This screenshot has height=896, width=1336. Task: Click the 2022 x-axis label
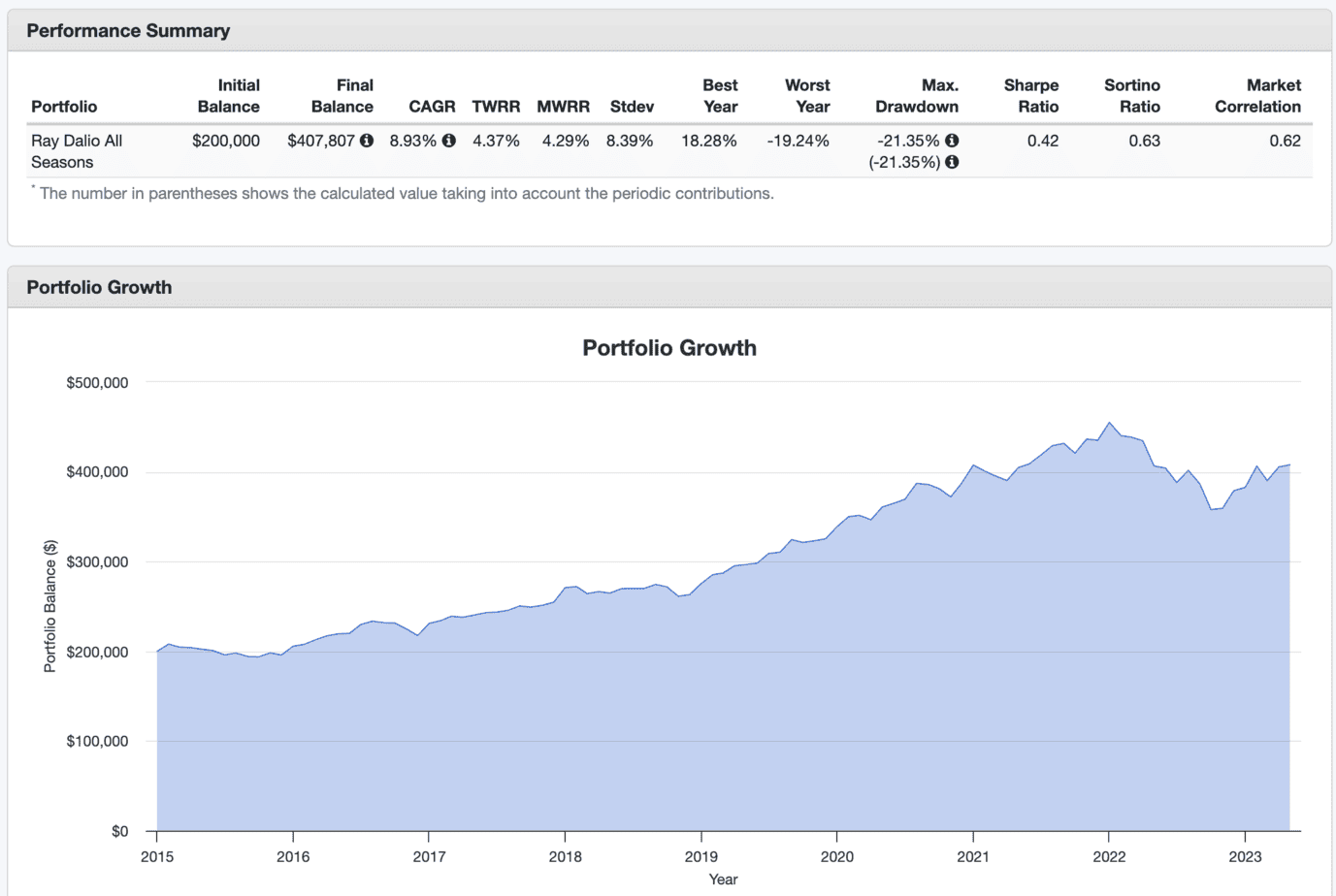1109,856
